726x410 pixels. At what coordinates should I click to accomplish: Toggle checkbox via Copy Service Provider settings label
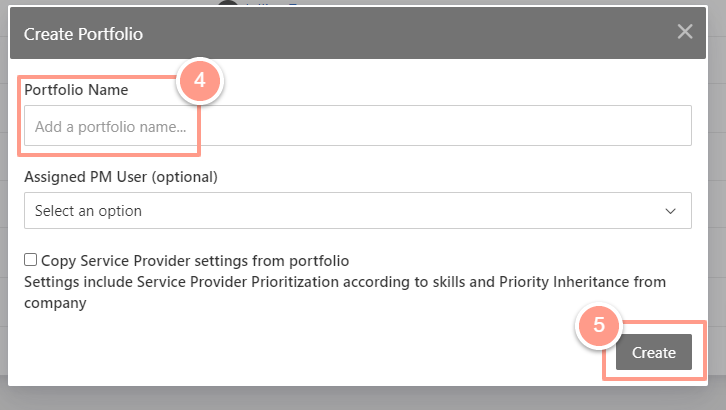[x=195, y=261]
